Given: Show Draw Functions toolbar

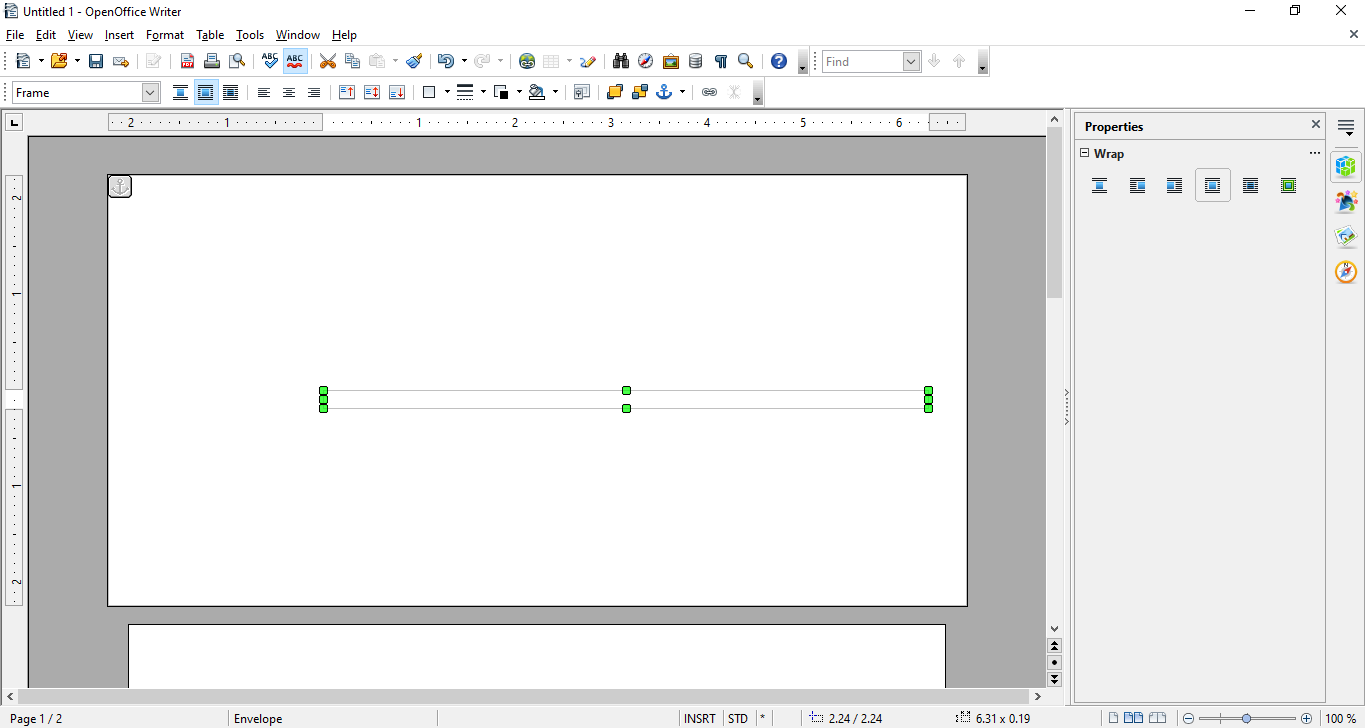Looking at the screenshot, I should [588, 61].
